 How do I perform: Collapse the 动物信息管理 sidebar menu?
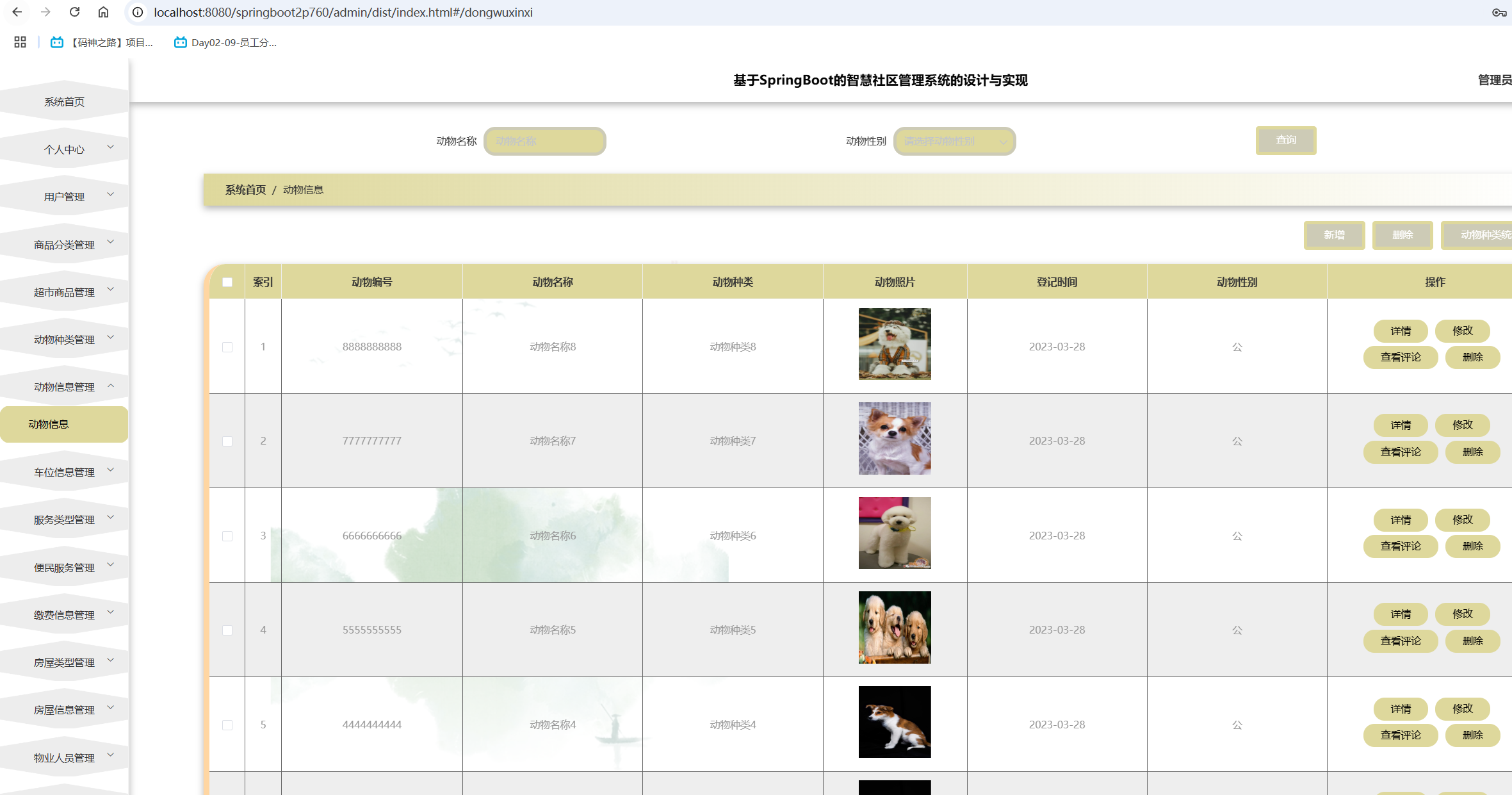[64, 387]
